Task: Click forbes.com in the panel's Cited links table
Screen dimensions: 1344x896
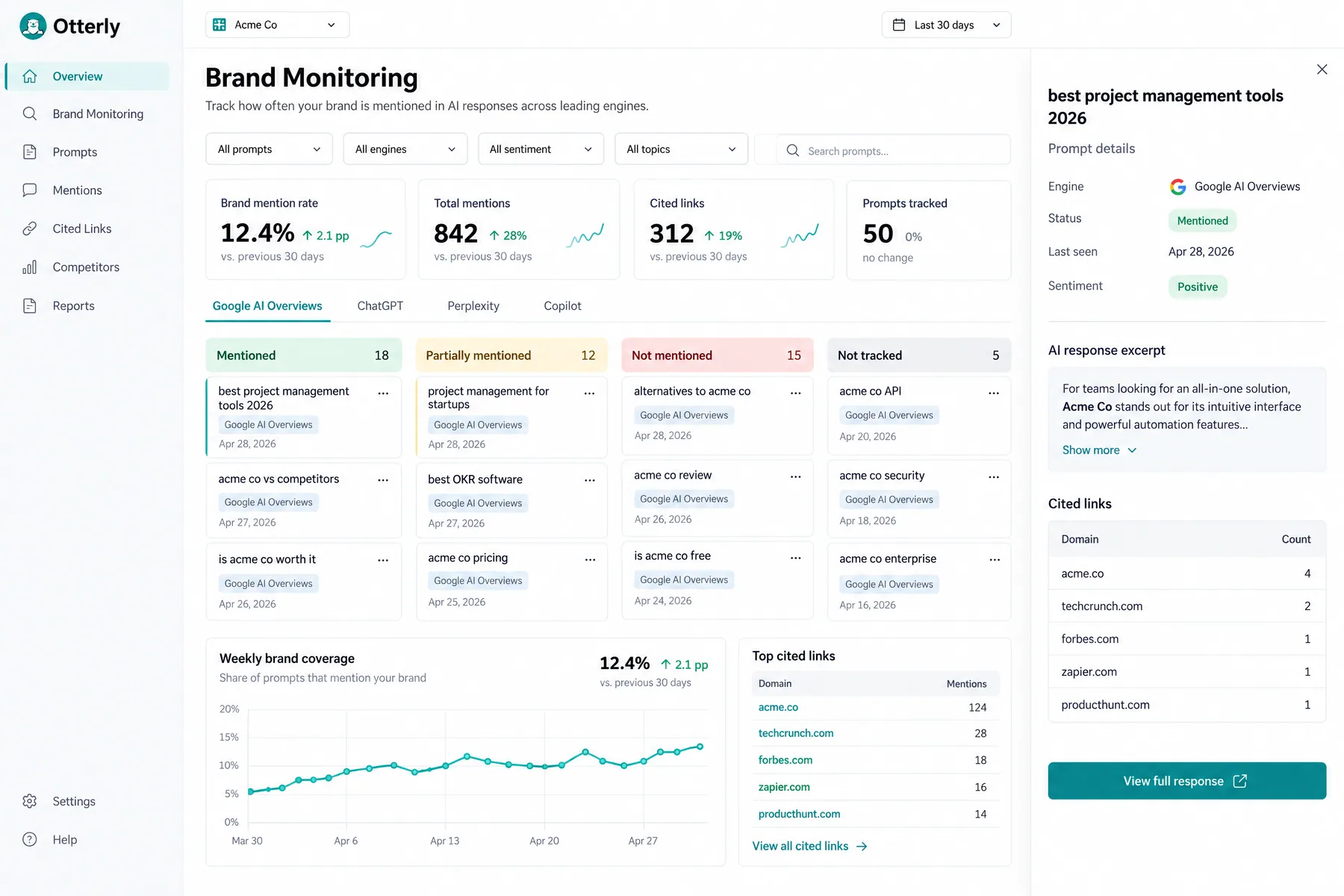Action: 1090,639
